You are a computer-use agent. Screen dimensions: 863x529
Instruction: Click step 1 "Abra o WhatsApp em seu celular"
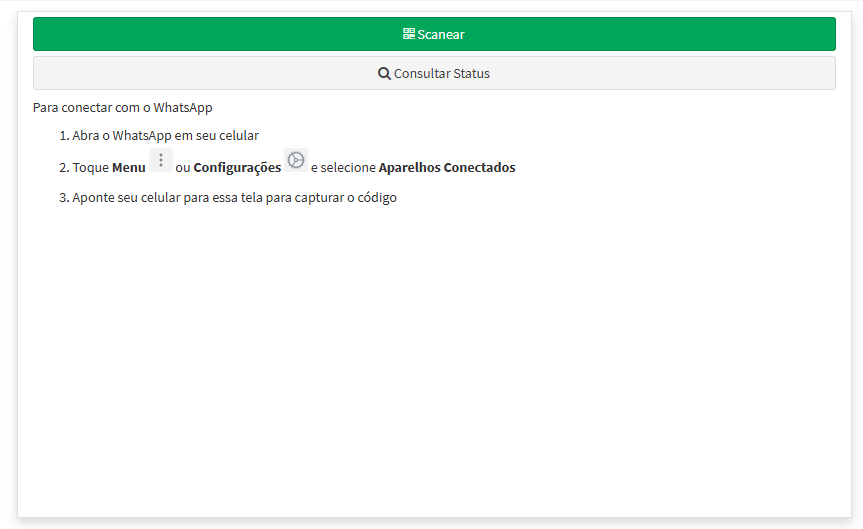pos(165,136)
